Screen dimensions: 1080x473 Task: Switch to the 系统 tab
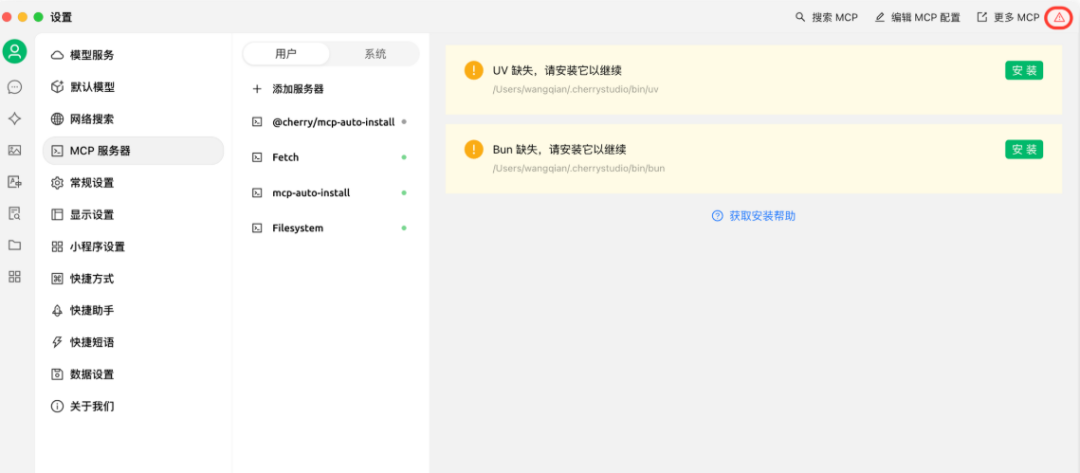(375, 54)
